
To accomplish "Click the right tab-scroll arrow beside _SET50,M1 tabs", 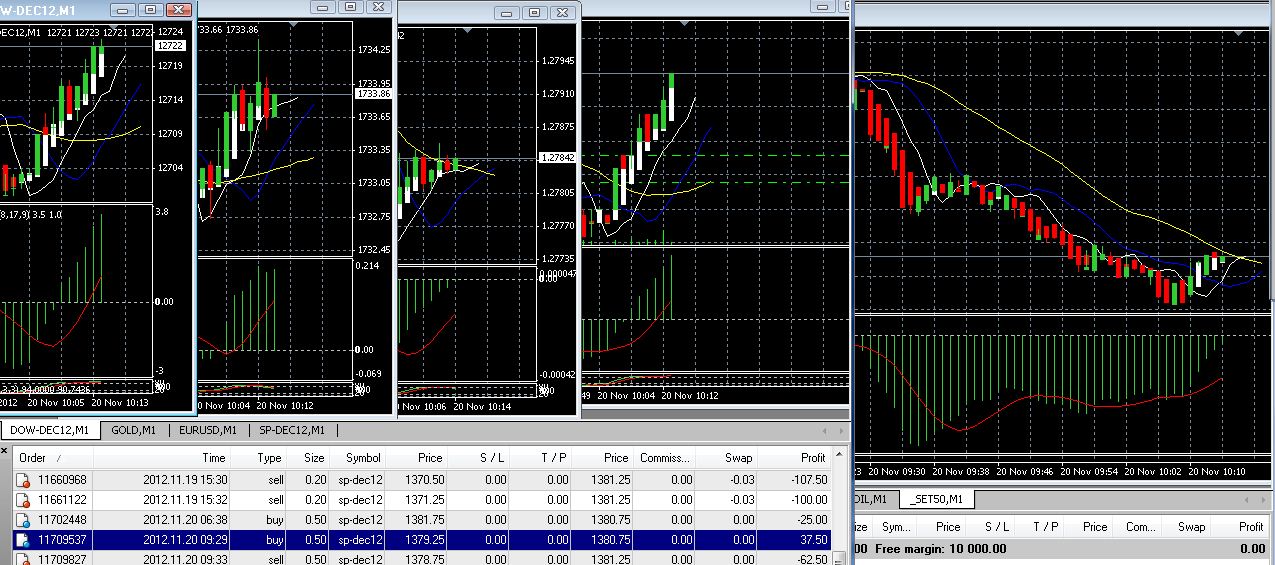I will [x=1263, y=500].
